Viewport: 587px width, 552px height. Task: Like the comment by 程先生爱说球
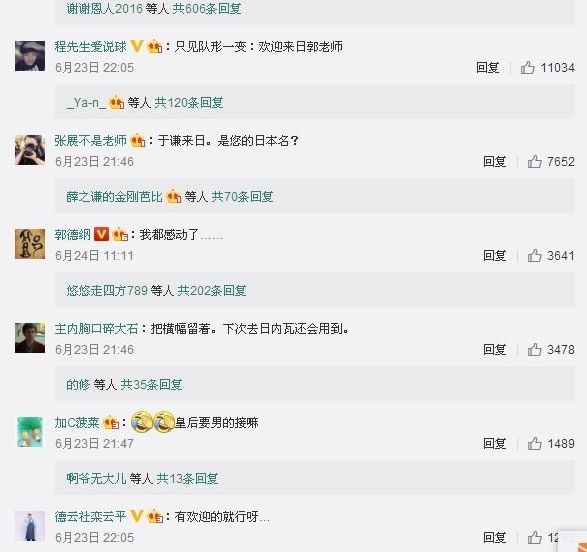point(527,68)
